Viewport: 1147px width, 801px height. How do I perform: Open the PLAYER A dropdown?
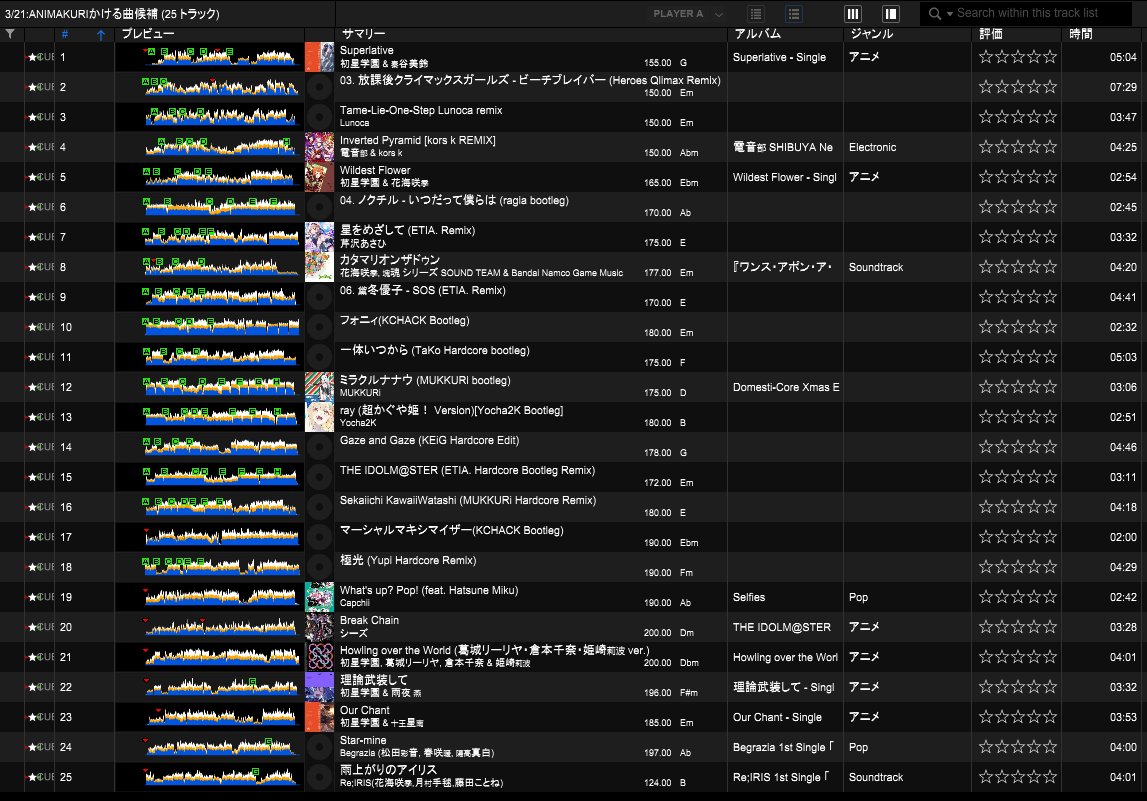click(688, 14)
